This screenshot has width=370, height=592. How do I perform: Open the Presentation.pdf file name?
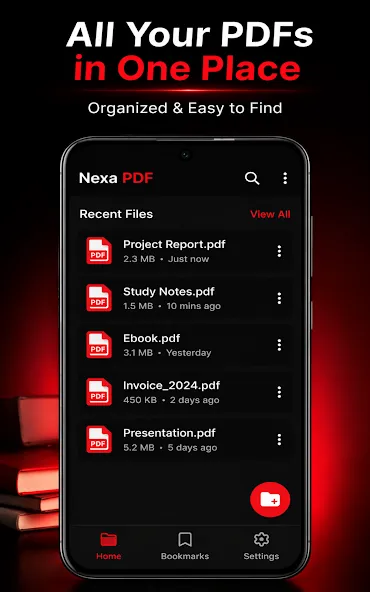[x=170, y=433]
